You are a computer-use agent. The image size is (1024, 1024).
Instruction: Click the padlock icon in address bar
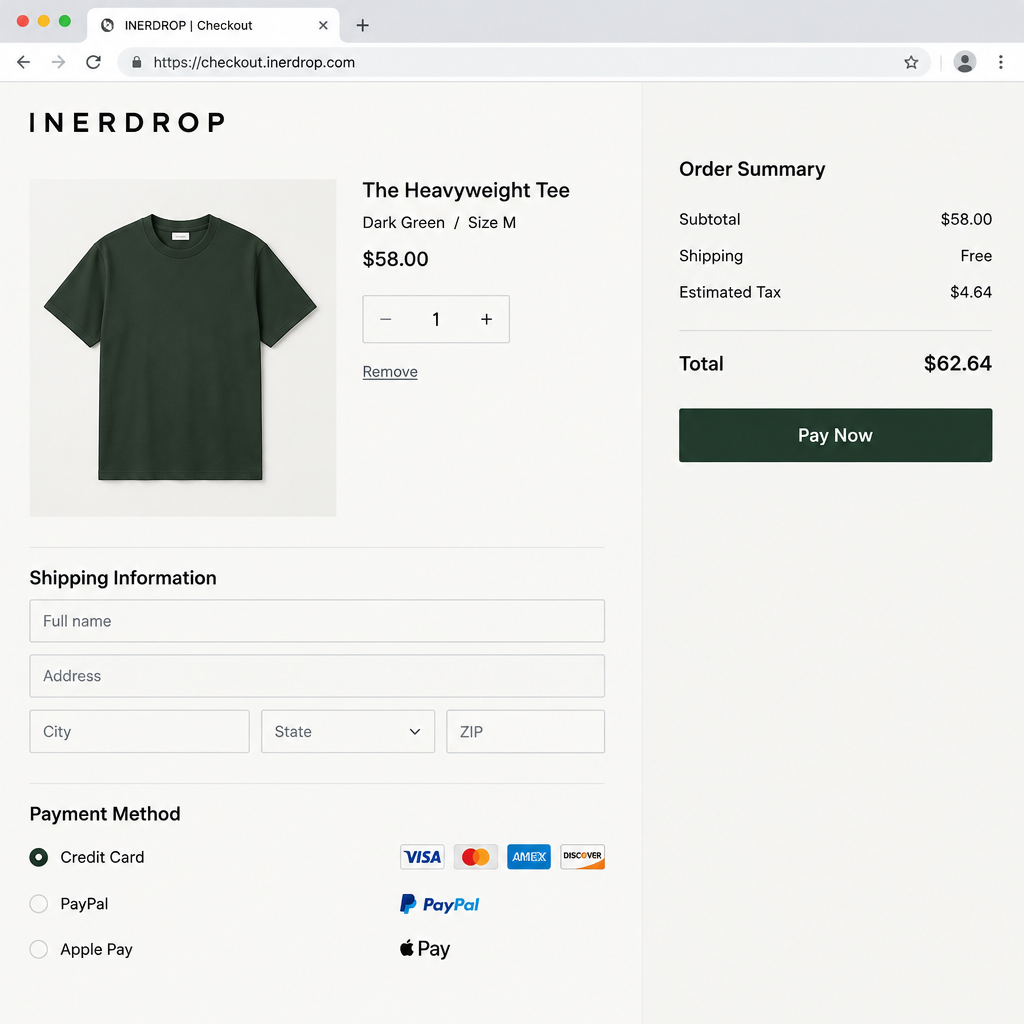pos(136,62)
